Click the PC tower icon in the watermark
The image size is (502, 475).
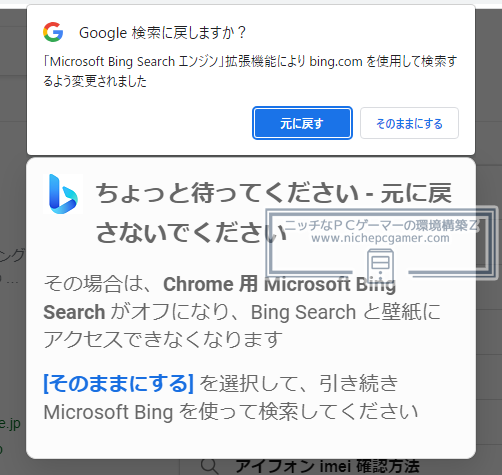point(380,266)
